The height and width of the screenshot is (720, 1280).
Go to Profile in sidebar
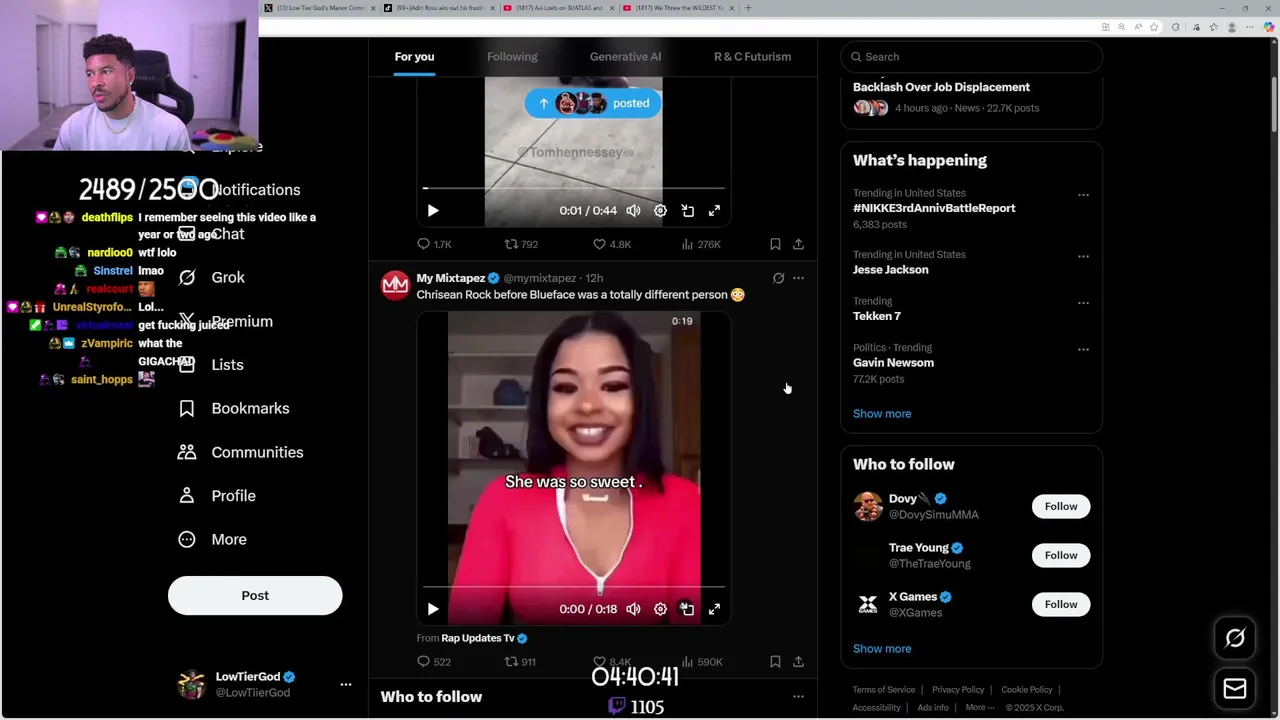click(x=217, y=496)
